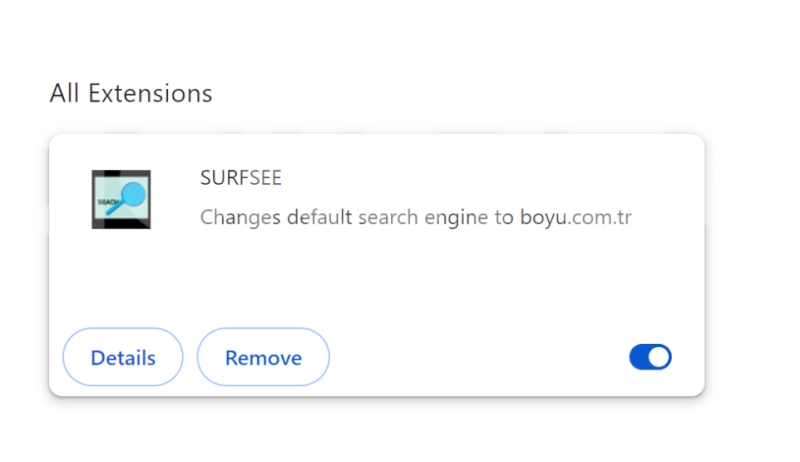Remove the SURFSEE extension

(263, 357)
